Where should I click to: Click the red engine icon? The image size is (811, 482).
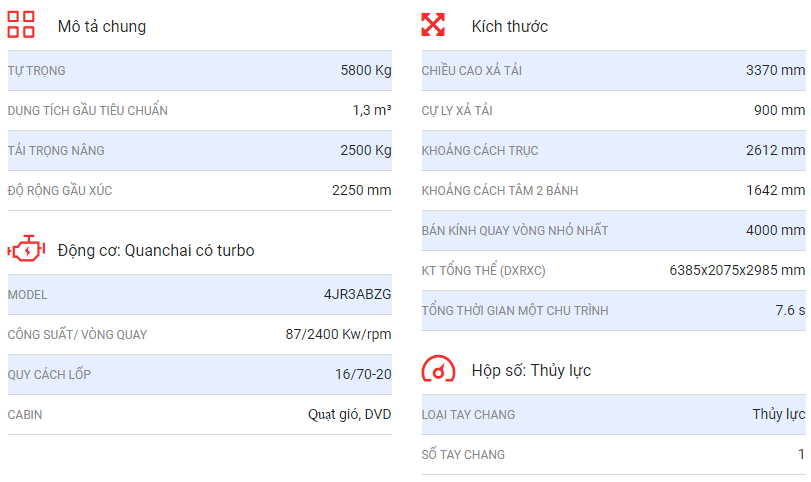[x=26, y=249]
